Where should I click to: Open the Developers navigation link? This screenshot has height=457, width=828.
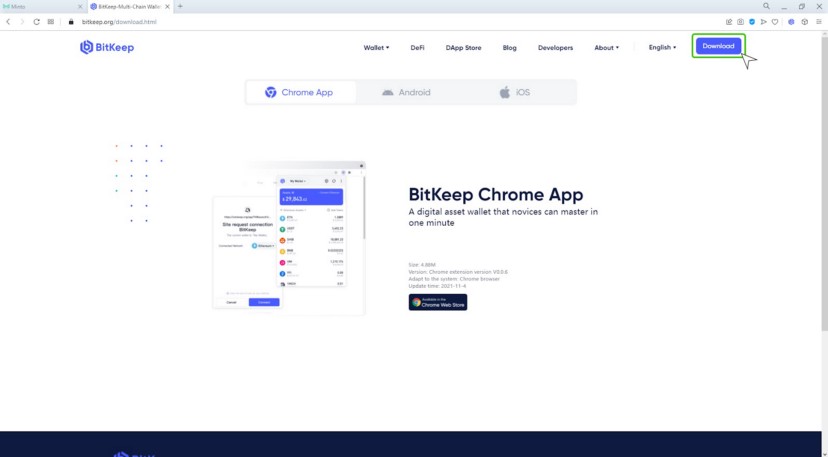point(556,48)
